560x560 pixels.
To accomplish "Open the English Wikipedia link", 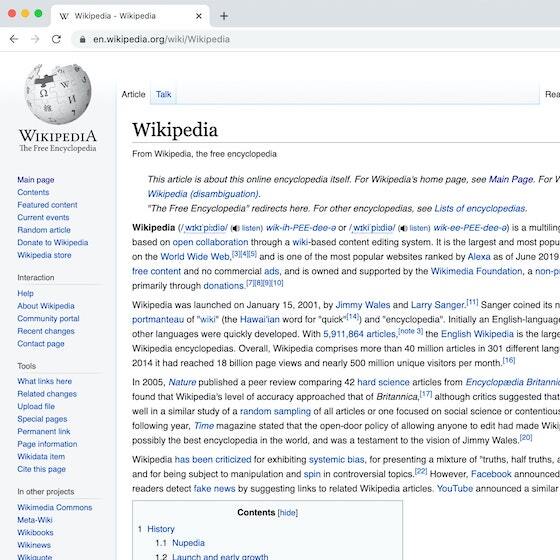I will pyautogui.click(x=477, y=334).
